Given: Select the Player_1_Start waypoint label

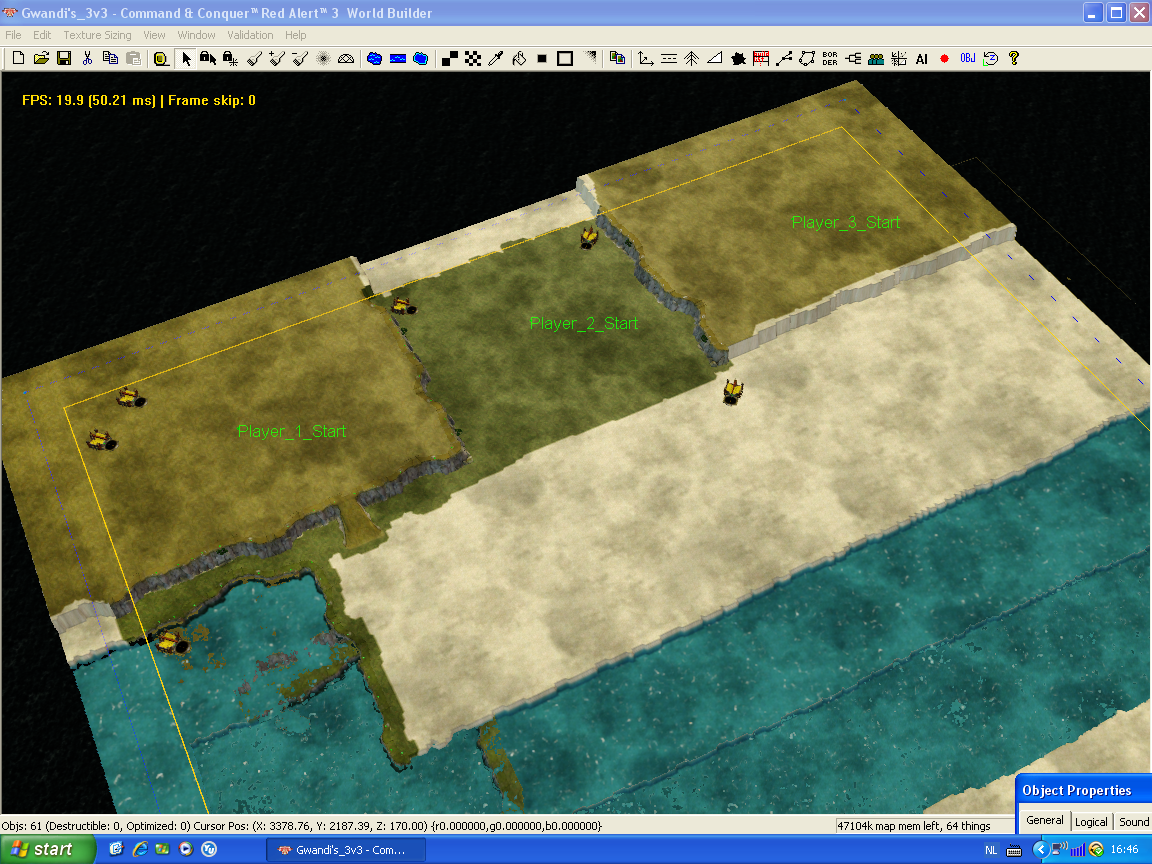Looking at the screenshot, I should [x=292, y=431].
